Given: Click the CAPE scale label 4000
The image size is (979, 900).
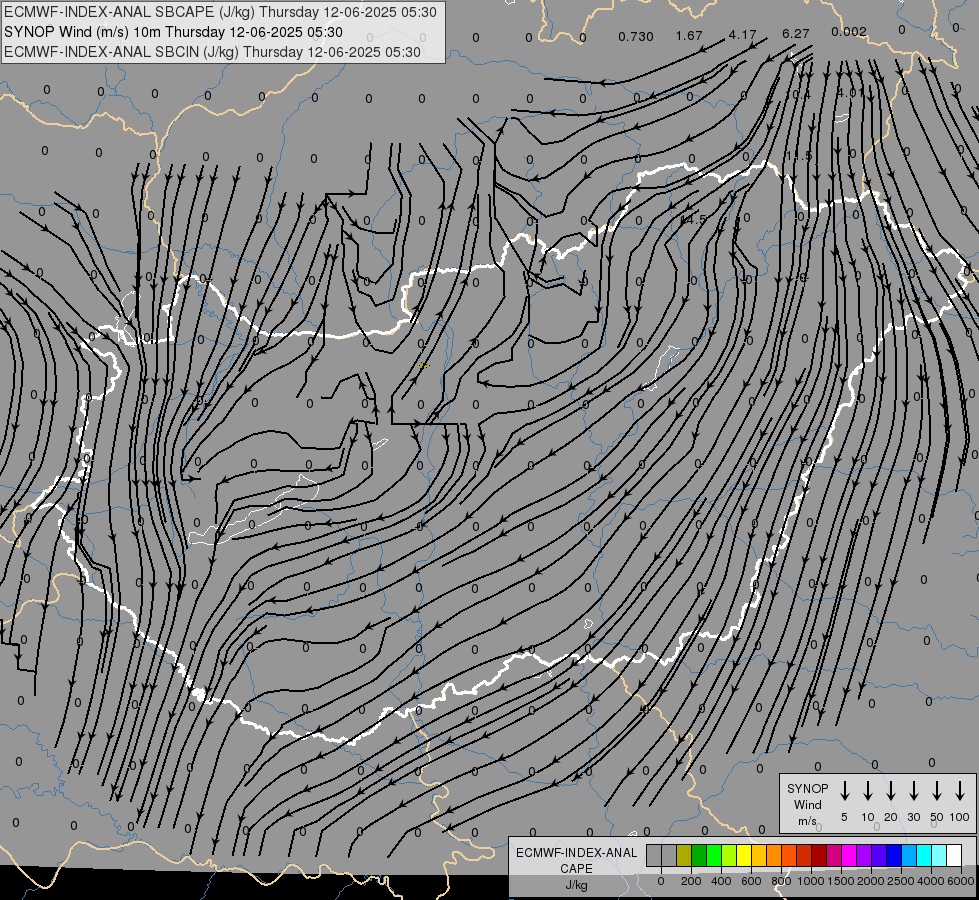Looking at the screenshot, I should (931, 881).
